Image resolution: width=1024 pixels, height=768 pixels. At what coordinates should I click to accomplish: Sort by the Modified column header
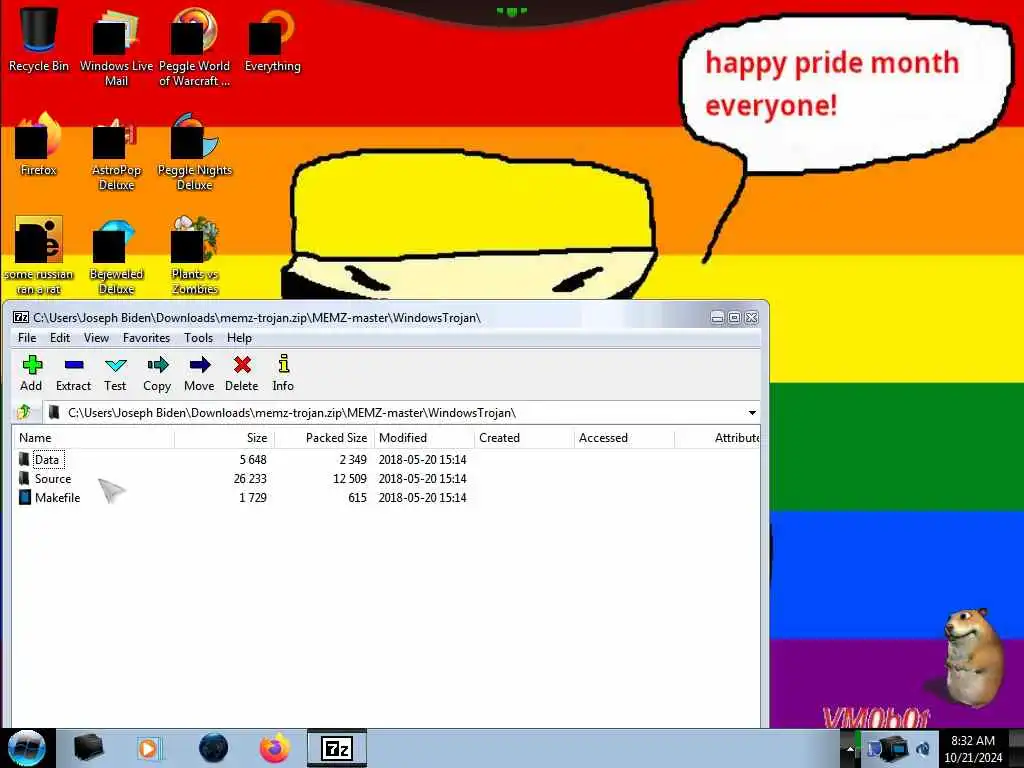tap(424, 438)
